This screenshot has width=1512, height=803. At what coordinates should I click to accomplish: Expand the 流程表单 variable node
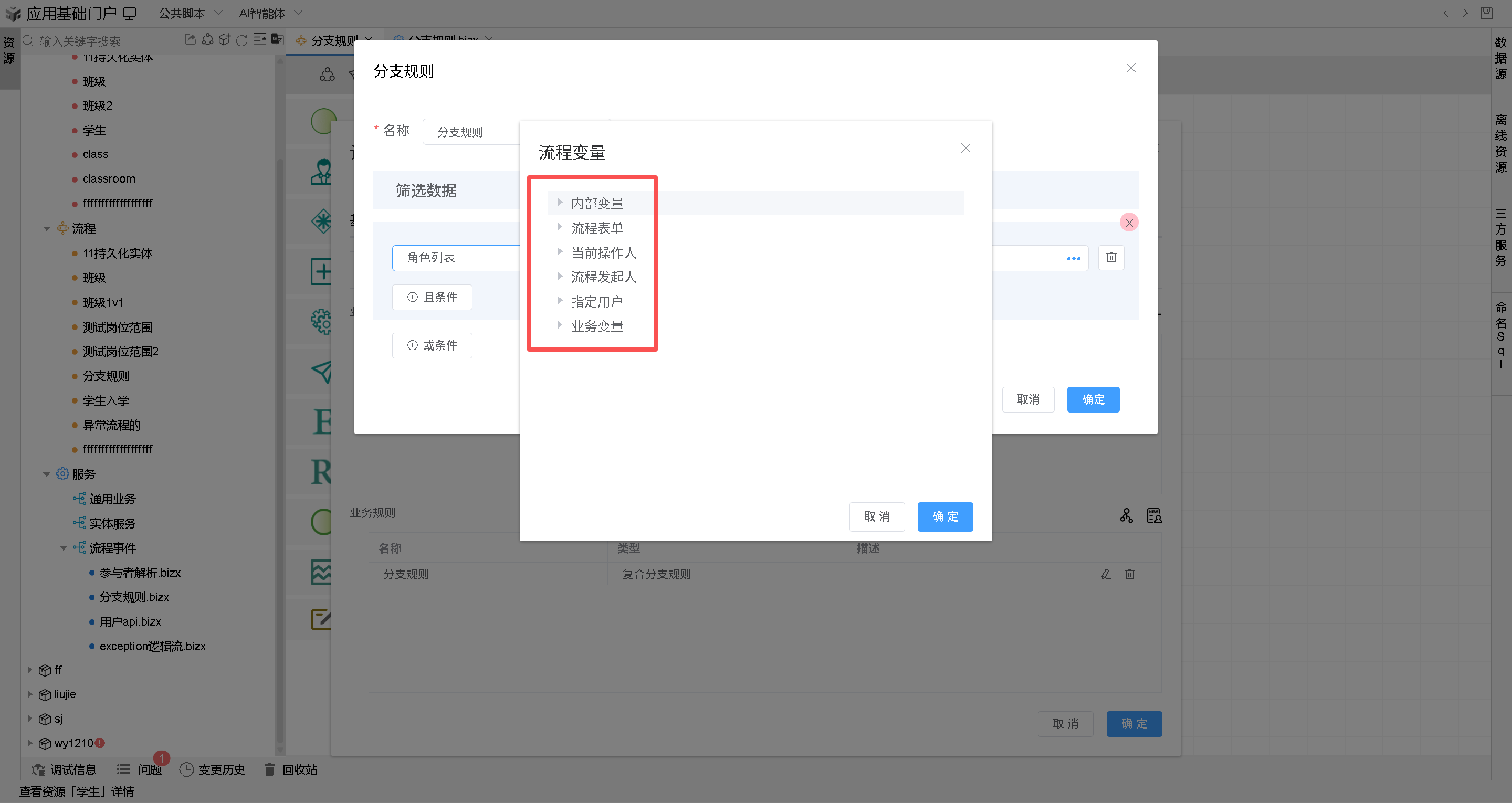point(560,227)
